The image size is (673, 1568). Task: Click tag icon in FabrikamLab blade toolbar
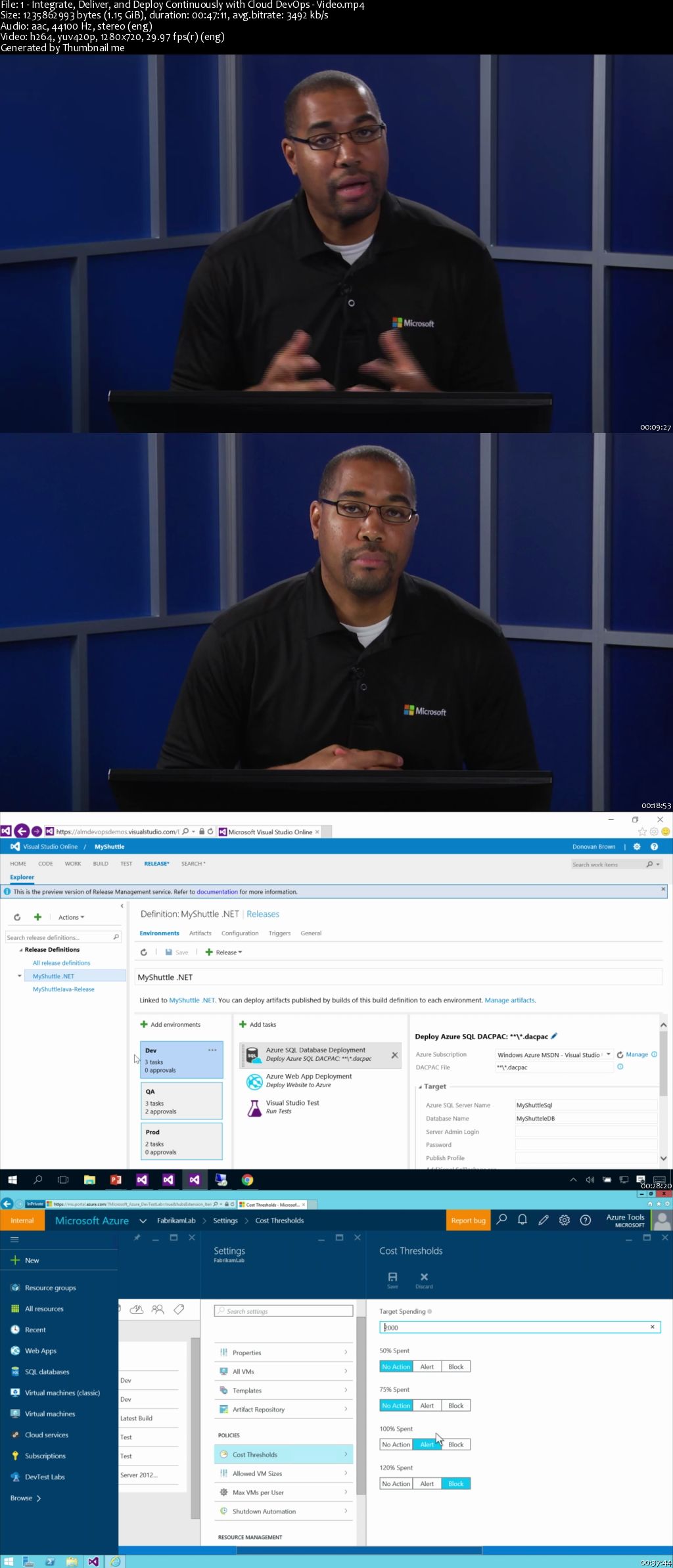click(179, 1309)
